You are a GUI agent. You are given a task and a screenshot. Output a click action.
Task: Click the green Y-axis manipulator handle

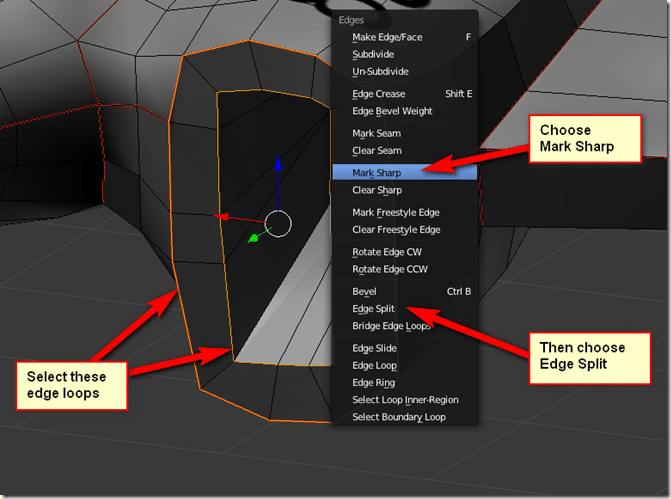[253, 238]
